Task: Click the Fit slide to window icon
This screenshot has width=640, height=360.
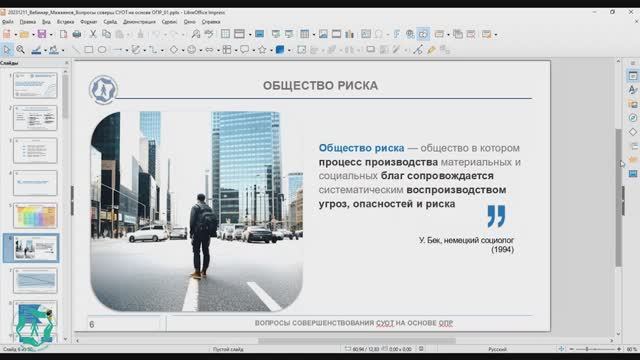Action: coord(562,349)
